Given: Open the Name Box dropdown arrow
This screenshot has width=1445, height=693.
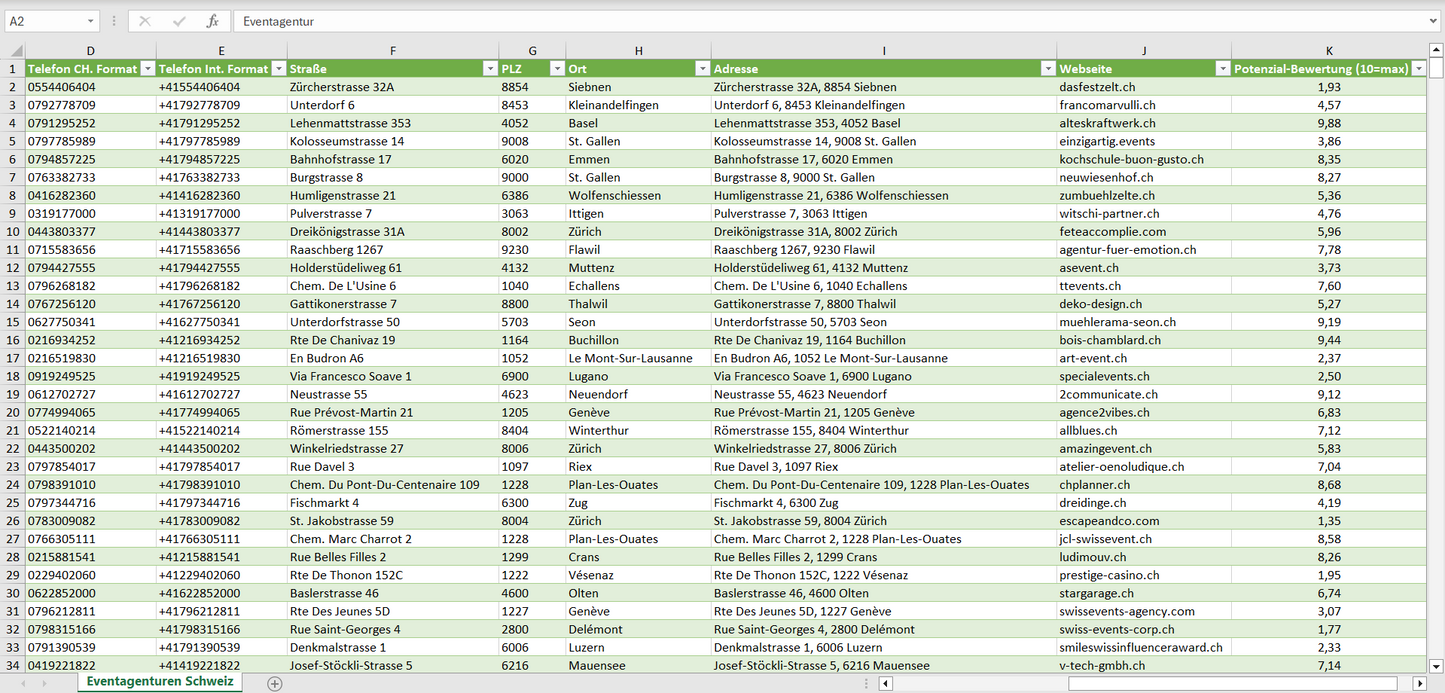Looking at the screenshot, I should [x=91, y=21].
